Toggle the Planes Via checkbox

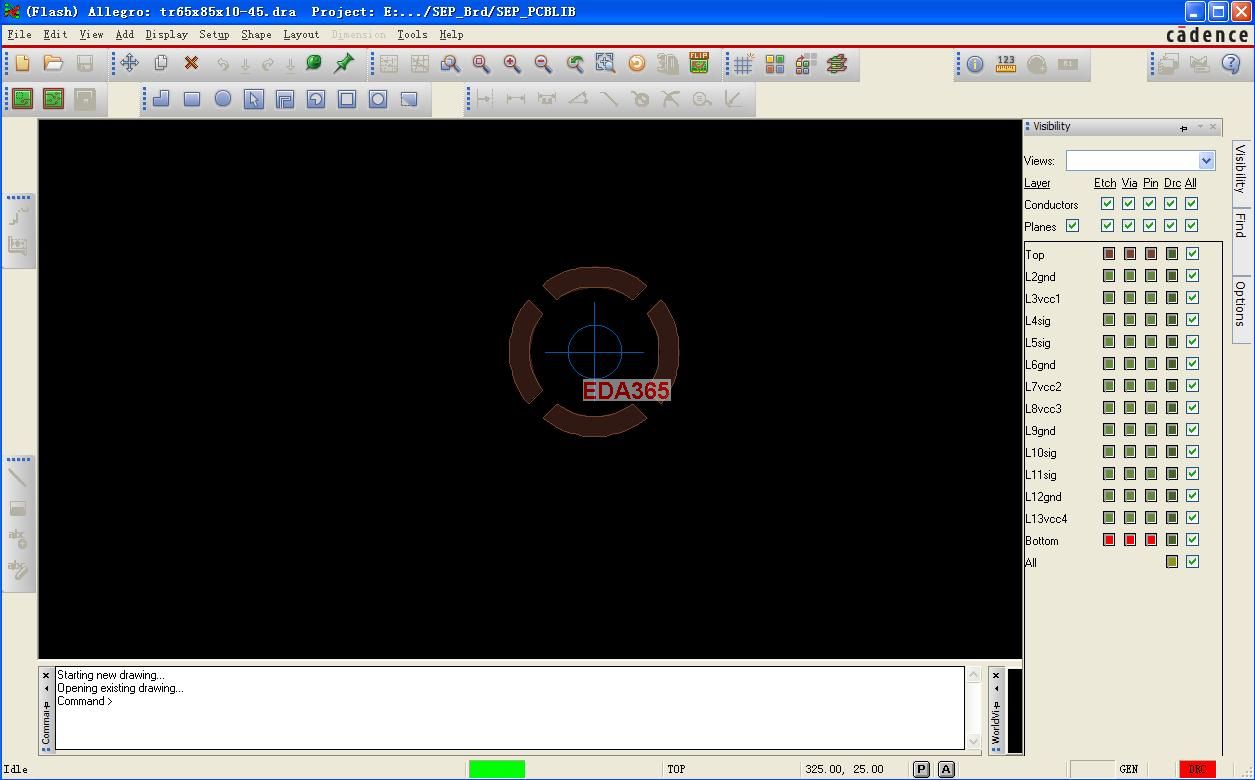click(1129, 226)
